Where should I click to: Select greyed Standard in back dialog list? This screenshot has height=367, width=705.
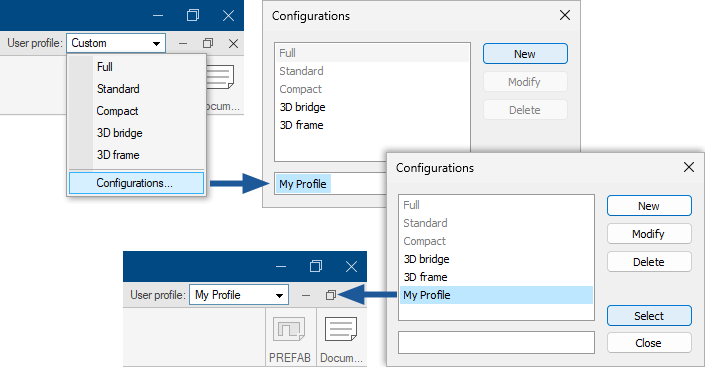(x=372, y=71)
